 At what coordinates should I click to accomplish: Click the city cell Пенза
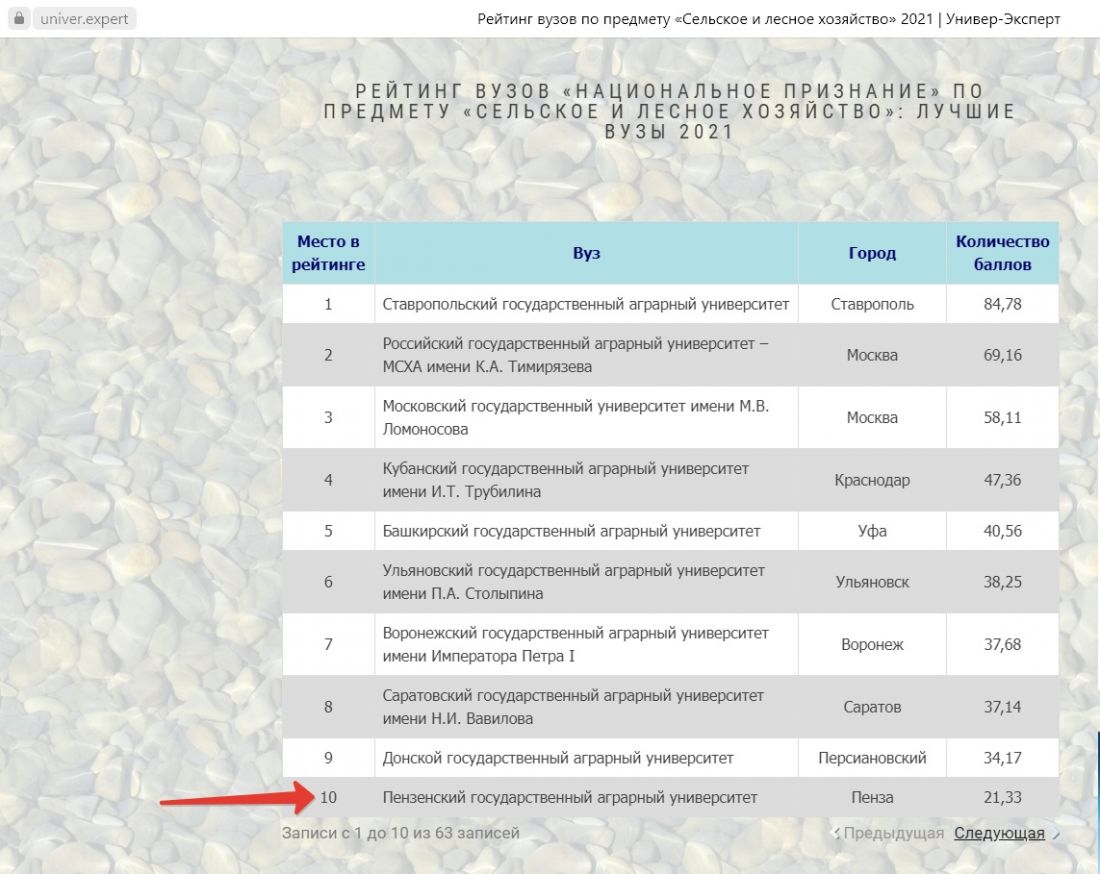point(872,798)
